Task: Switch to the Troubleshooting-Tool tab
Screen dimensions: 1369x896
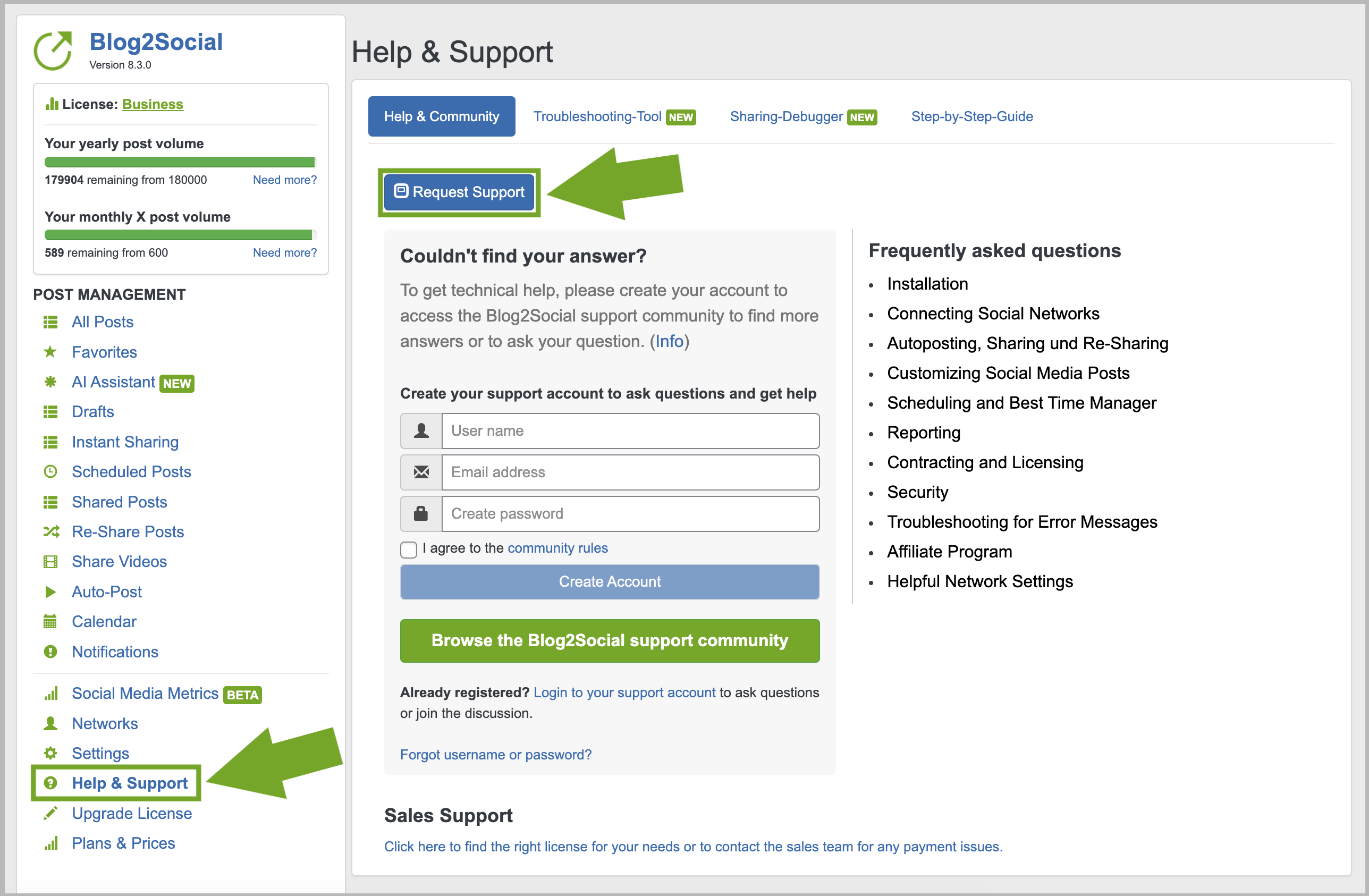Action: point(614,116)
